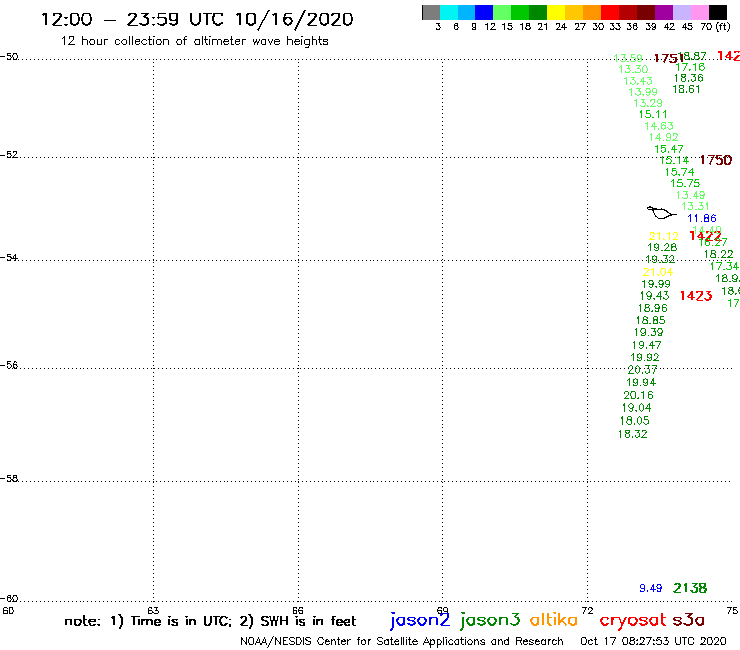Select the reading 19.47
The width and height of the screenshot is (740, 650).
click(647, 345)
